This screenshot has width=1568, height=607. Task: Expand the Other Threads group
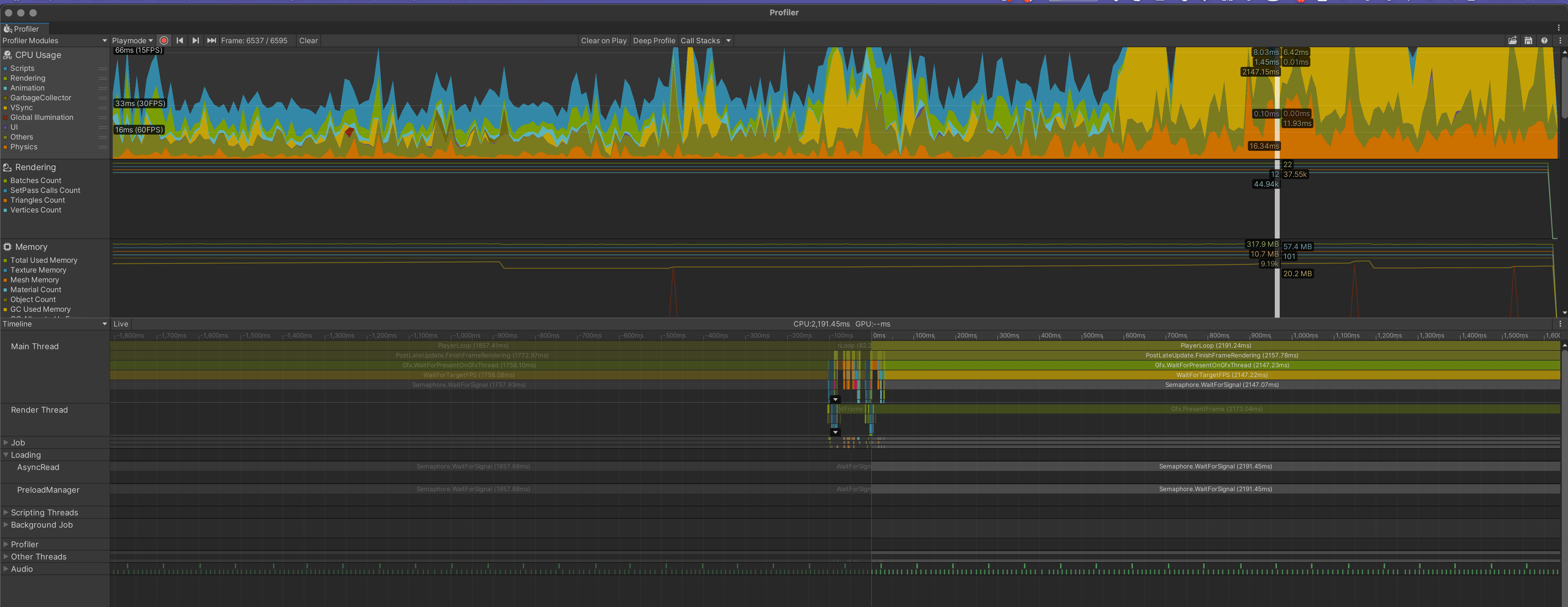tap(6, 556)
